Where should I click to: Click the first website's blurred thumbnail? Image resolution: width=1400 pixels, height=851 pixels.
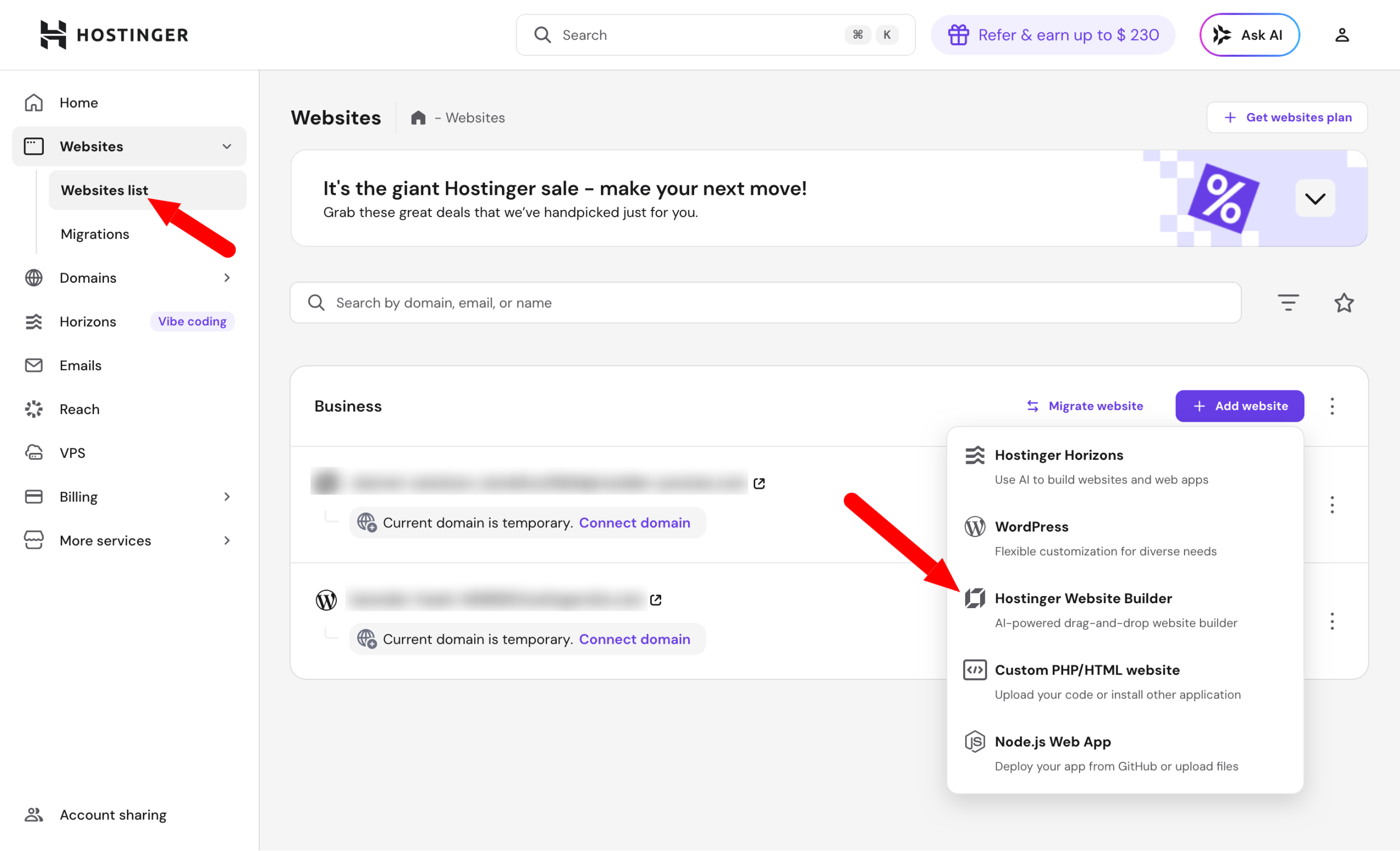tap(326, 483)
